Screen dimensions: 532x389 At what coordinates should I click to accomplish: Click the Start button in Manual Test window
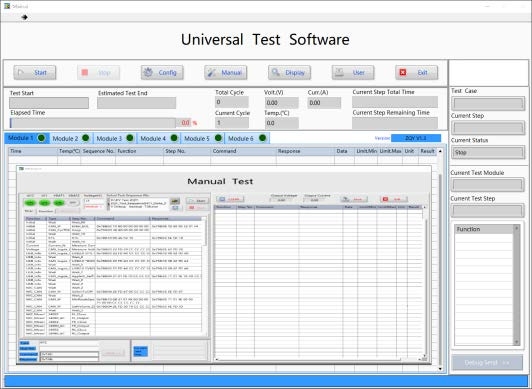pyautogui.click(x=197, y=201)
